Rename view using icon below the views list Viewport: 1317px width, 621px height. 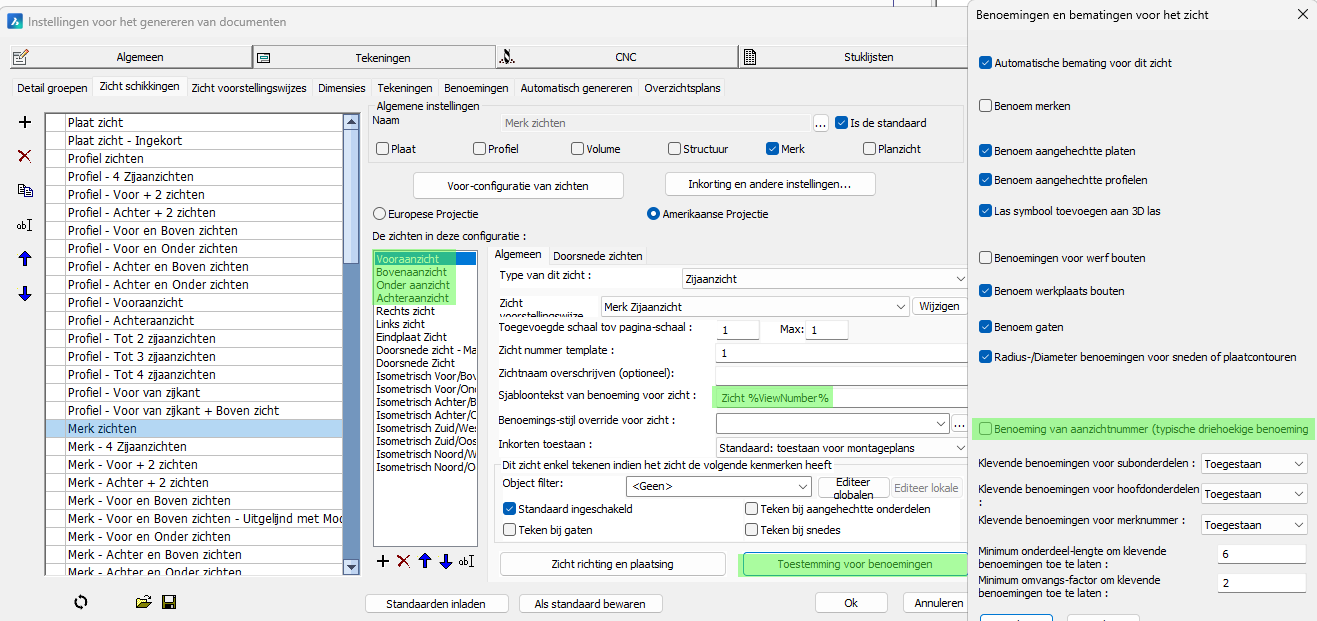466,562
